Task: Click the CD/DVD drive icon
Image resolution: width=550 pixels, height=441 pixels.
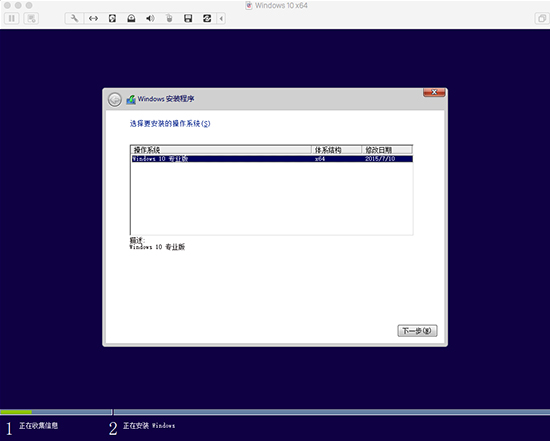Action: 131,18
